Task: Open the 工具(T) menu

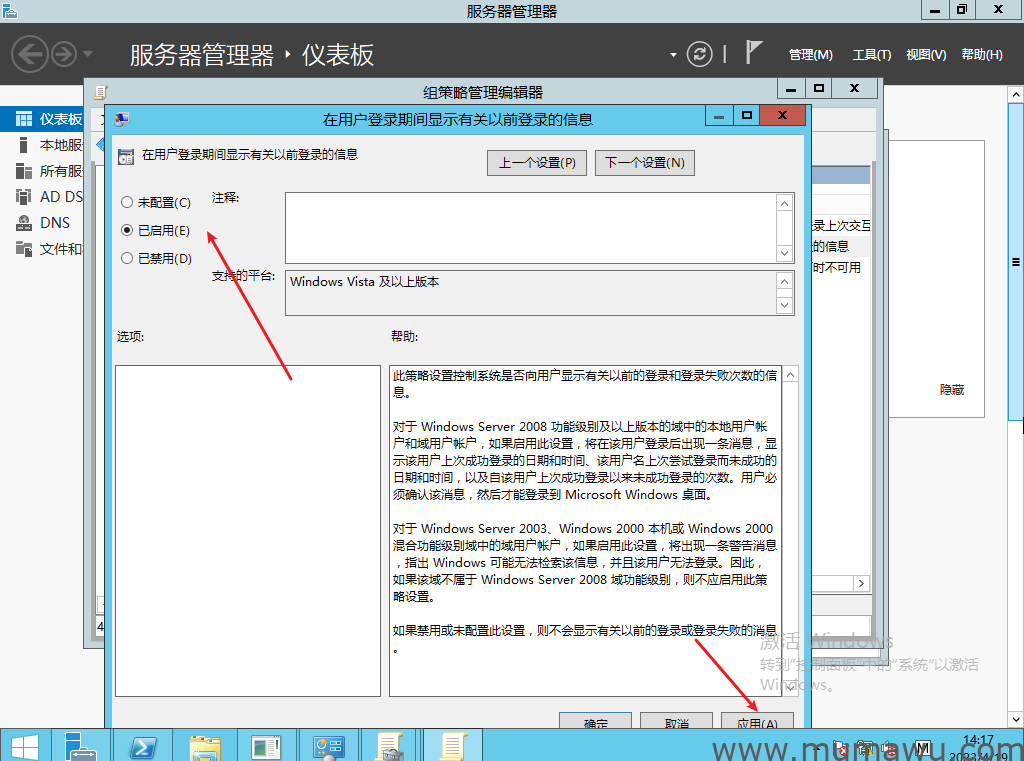Action: pyautogui.click(x=871, y=55)
